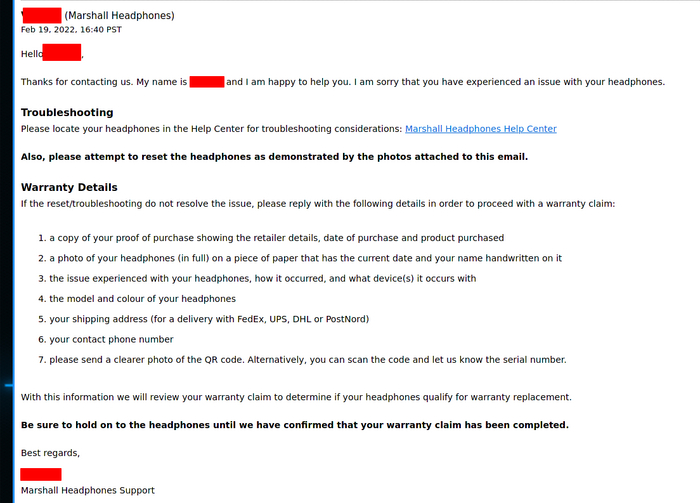
Task: Click the (Marshall Headphones) sender label
Action: 119,16
